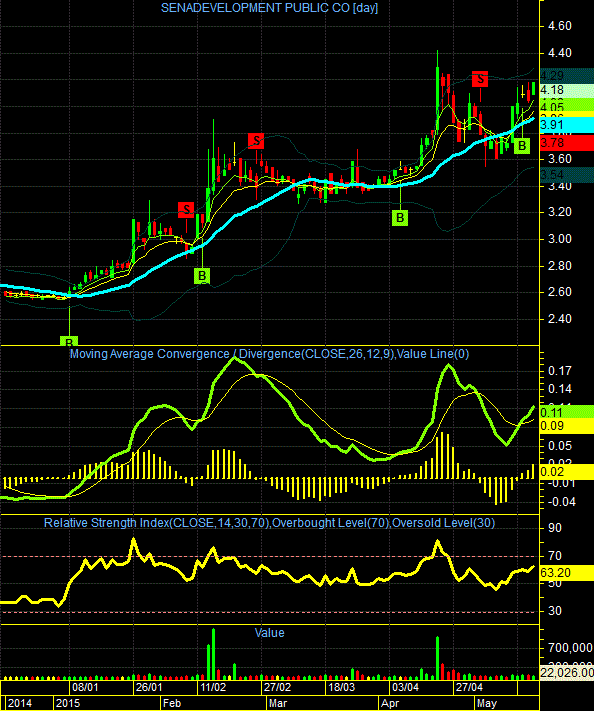Click the 18/03 date label

(x=341, y=687)
